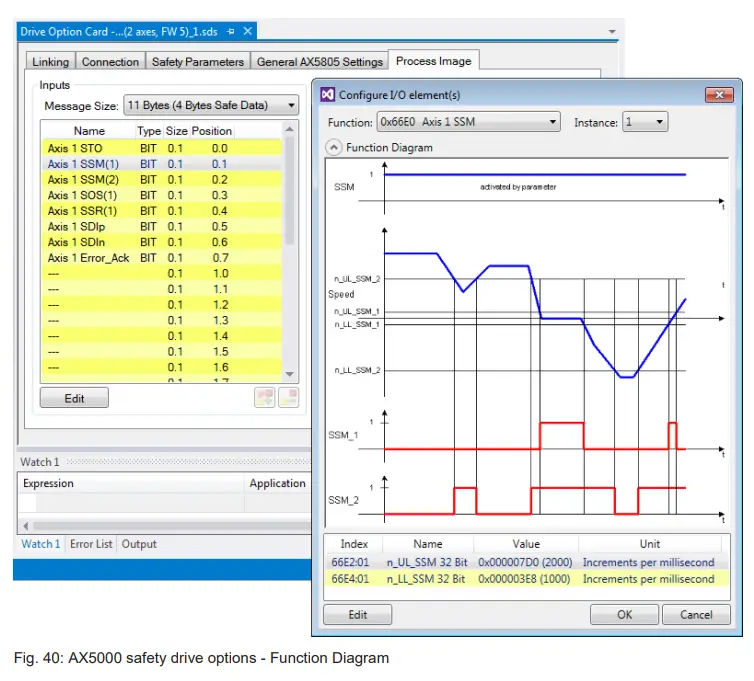Cancel the Configure I/O dialog
The width and height of the screenshot is (754, 681).
(x=696, y=615)
